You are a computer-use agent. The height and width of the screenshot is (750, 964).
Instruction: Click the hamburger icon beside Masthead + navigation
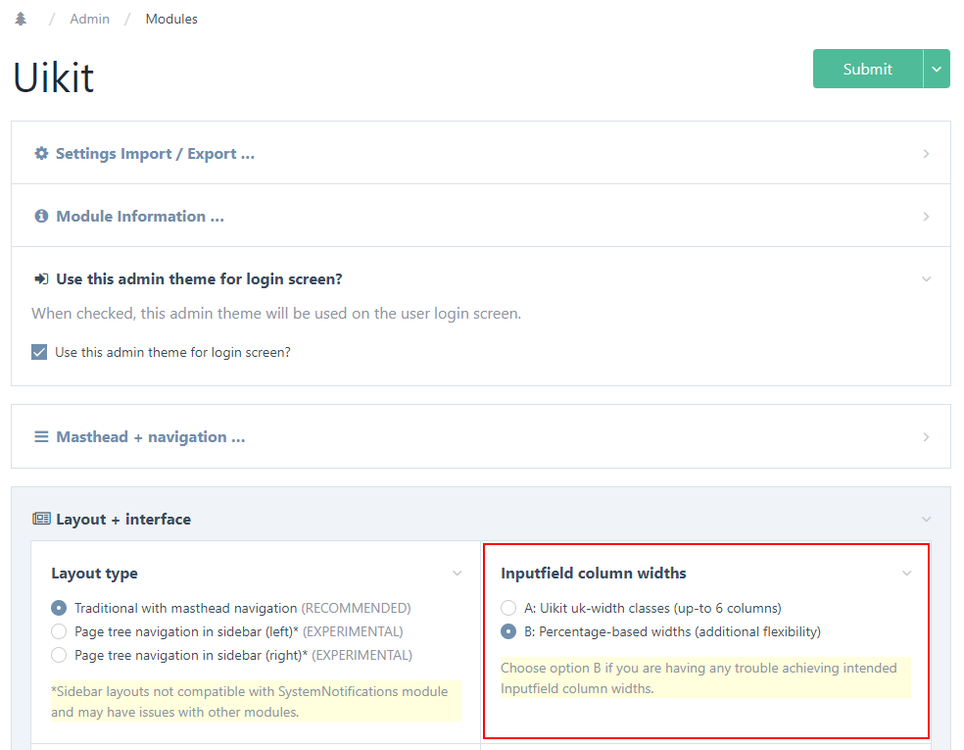click(41, 437)
